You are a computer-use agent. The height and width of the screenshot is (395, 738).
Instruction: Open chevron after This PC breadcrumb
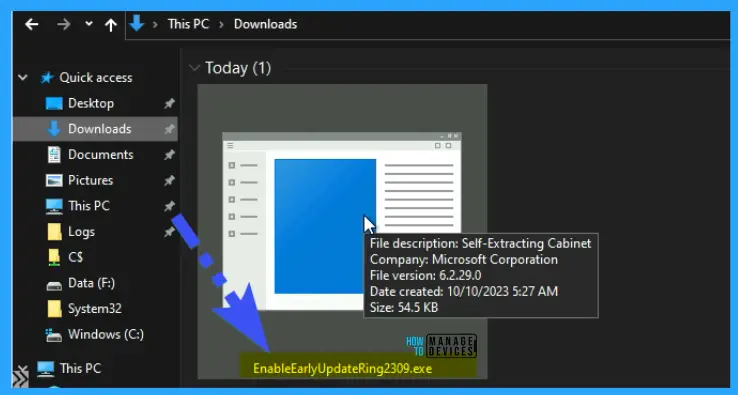click(221, 24)
